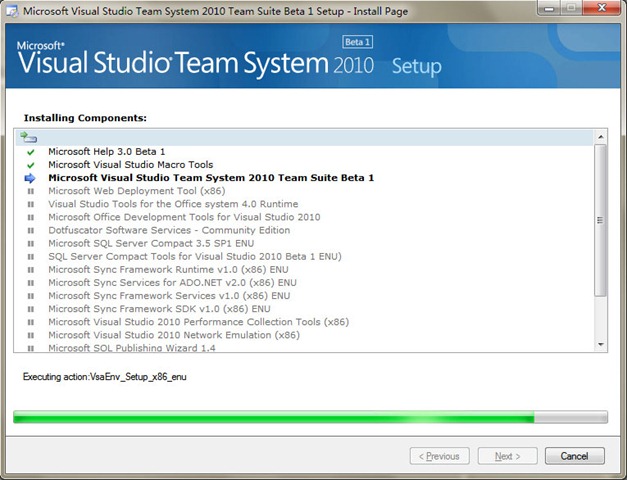Screen dimensions: 627x480
Task: Click the component list scrollbar thumb
Action: tap(601, 220)
